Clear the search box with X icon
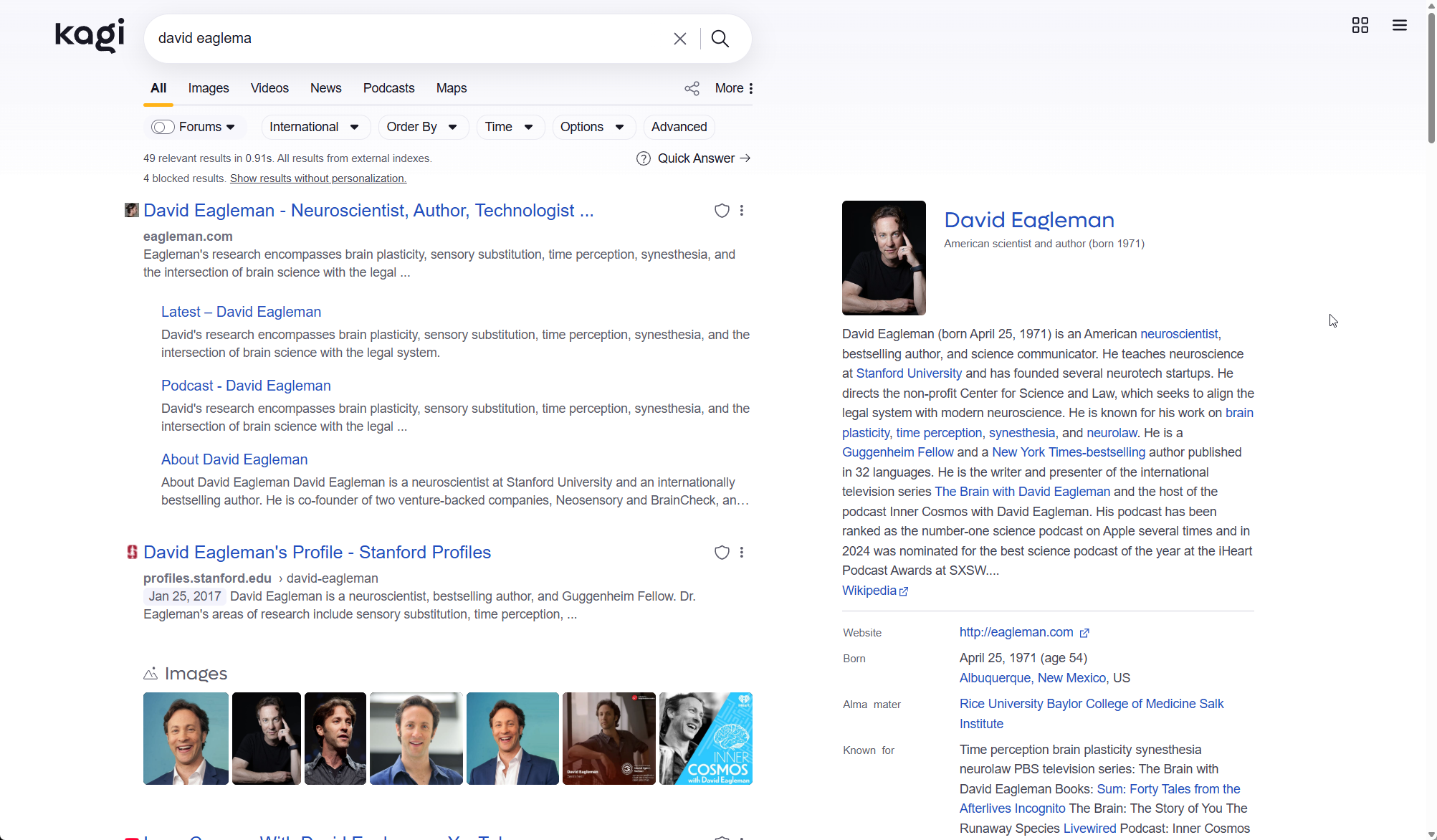This screenshot has height=840, width=1437. pyautogui.click(x=680, y=39)
